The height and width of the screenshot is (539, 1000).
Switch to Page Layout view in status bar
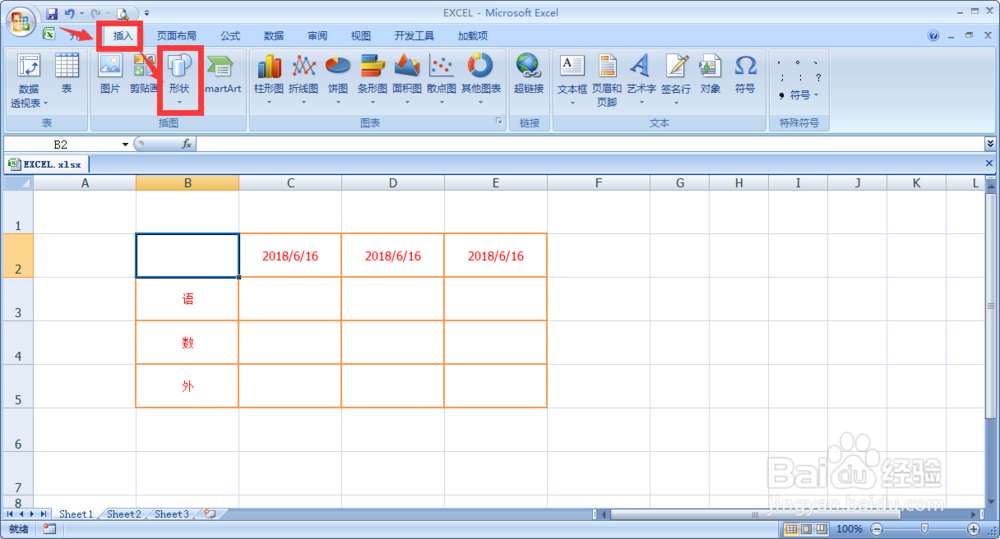tap(807, 529)
